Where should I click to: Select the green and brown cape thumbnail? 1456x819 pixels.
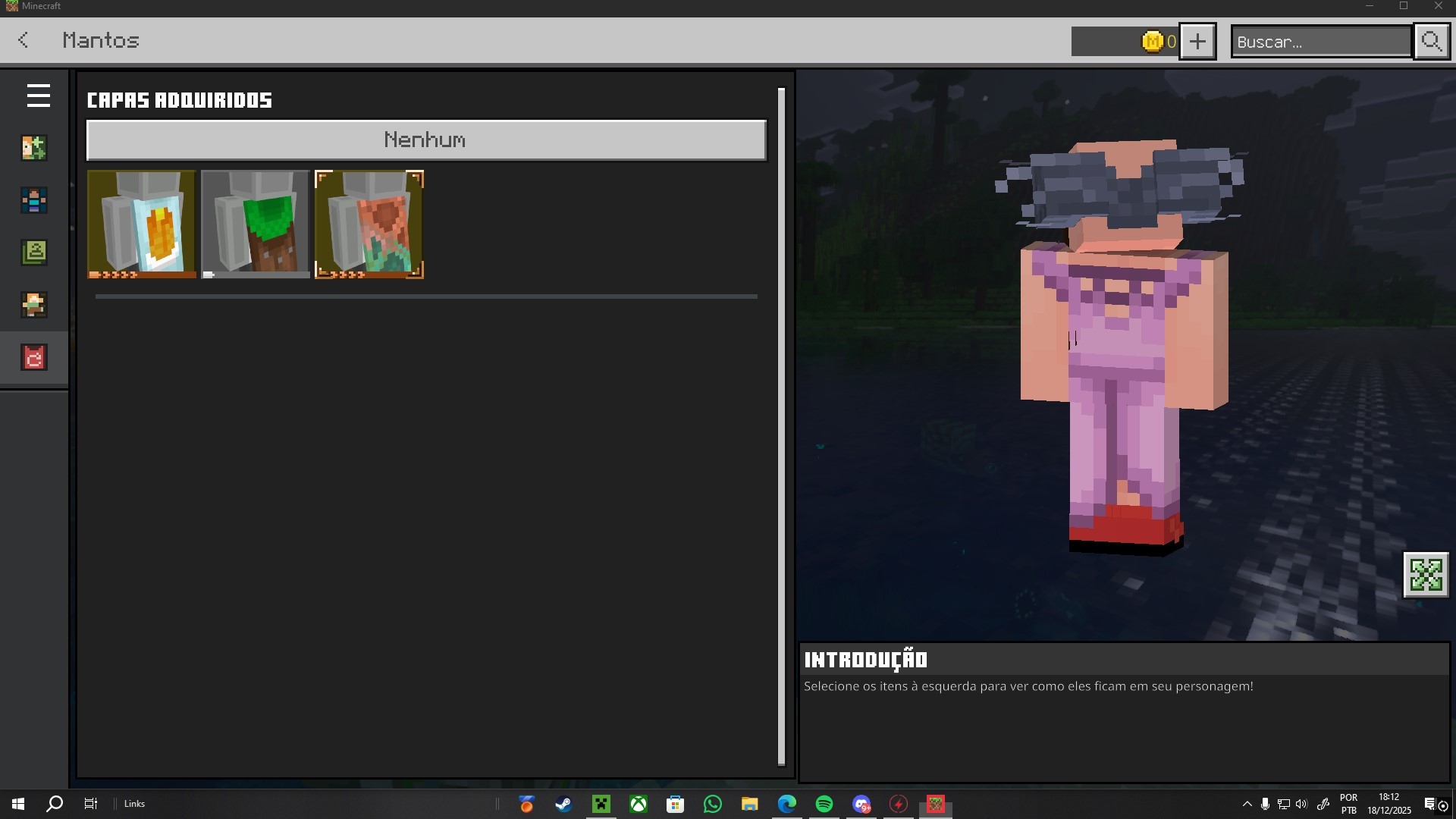256,224
